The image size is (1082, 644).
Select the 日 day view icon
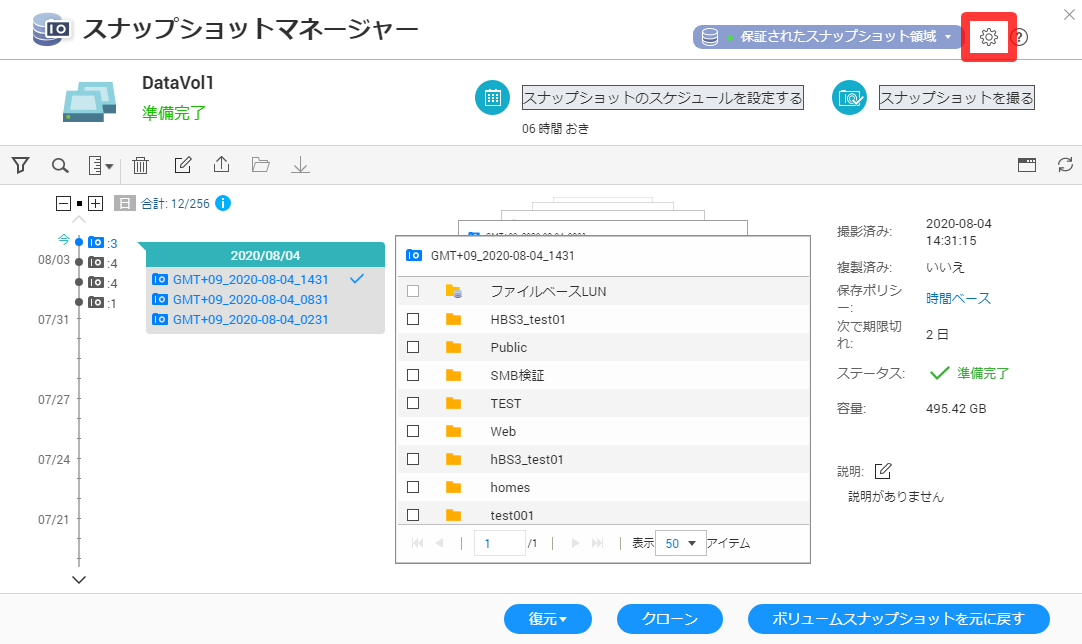coord(124,203)
